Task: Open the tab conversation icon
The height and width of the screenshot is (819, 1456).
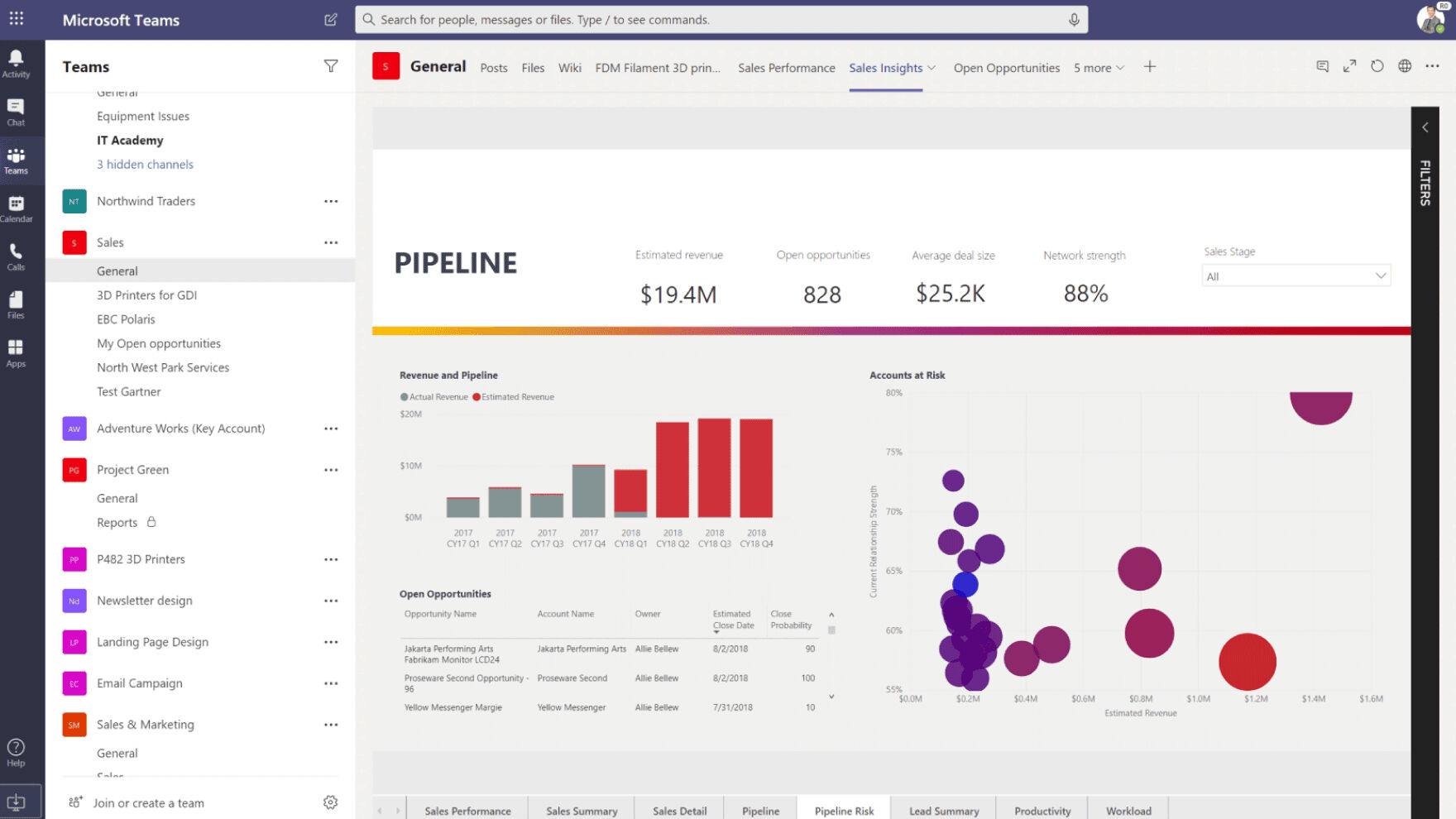Action: (x=1322, y=66)
